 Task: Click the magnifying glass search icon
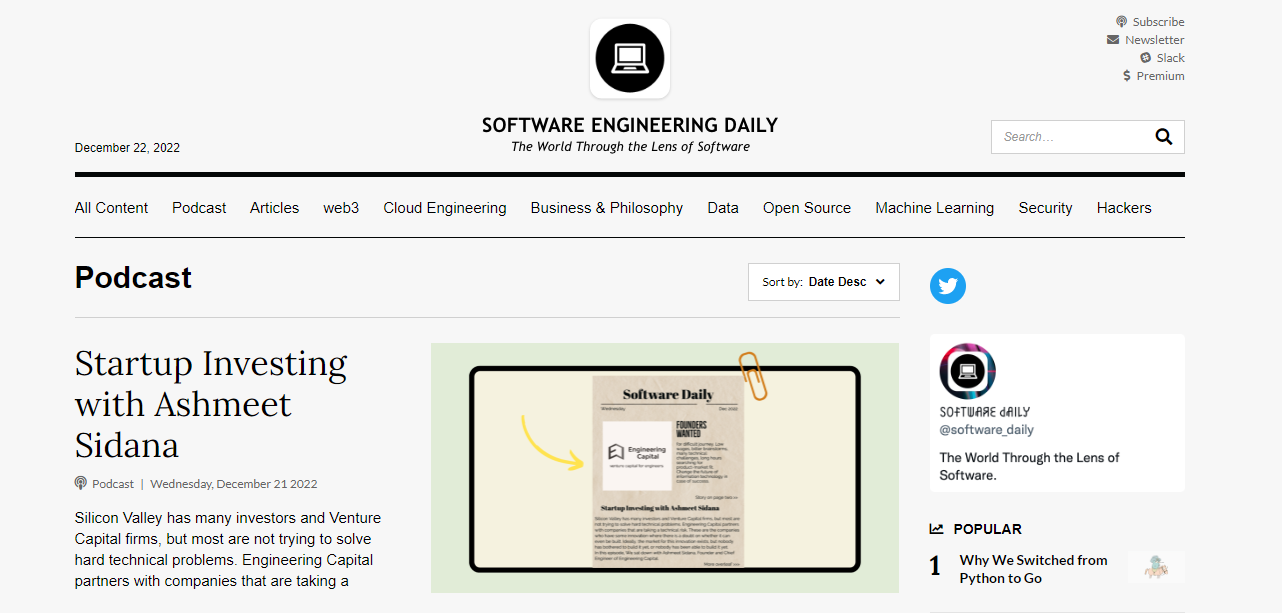point(1163,137)
